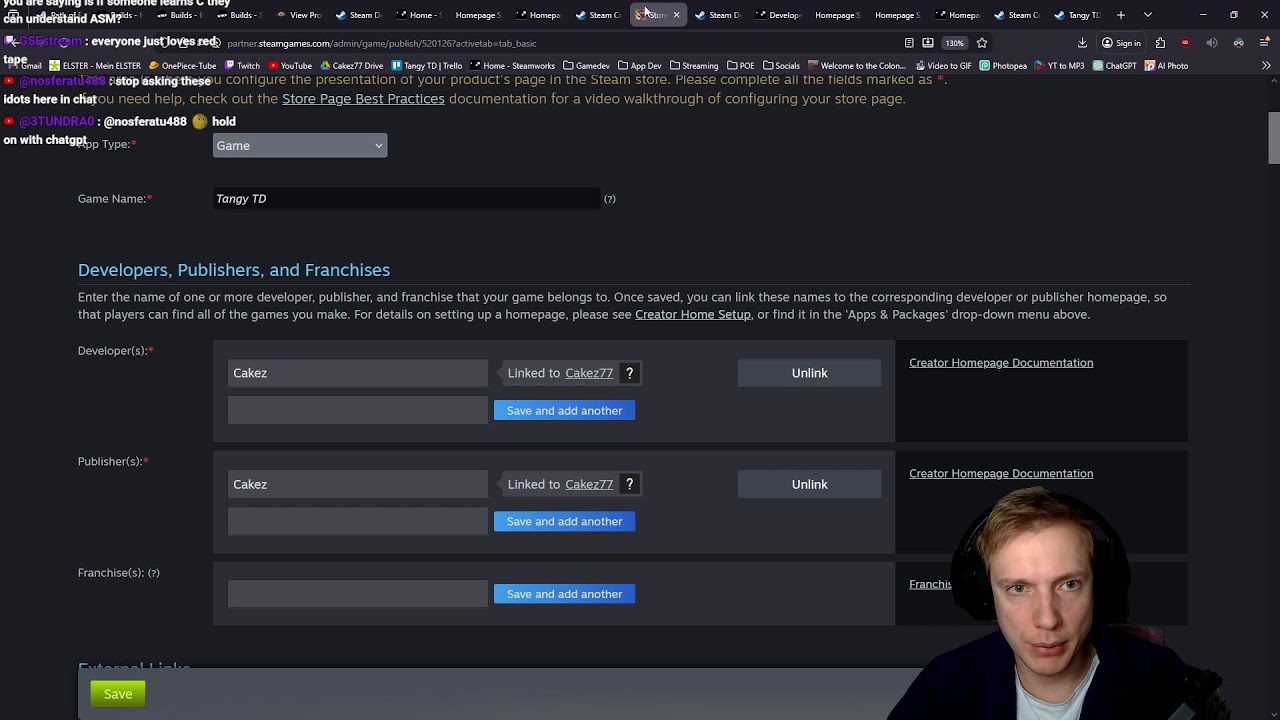The height and width of the screenshot is (720, 1280).
Task: Open the Home - Steamworks bookmark
Action: [512, 66]
